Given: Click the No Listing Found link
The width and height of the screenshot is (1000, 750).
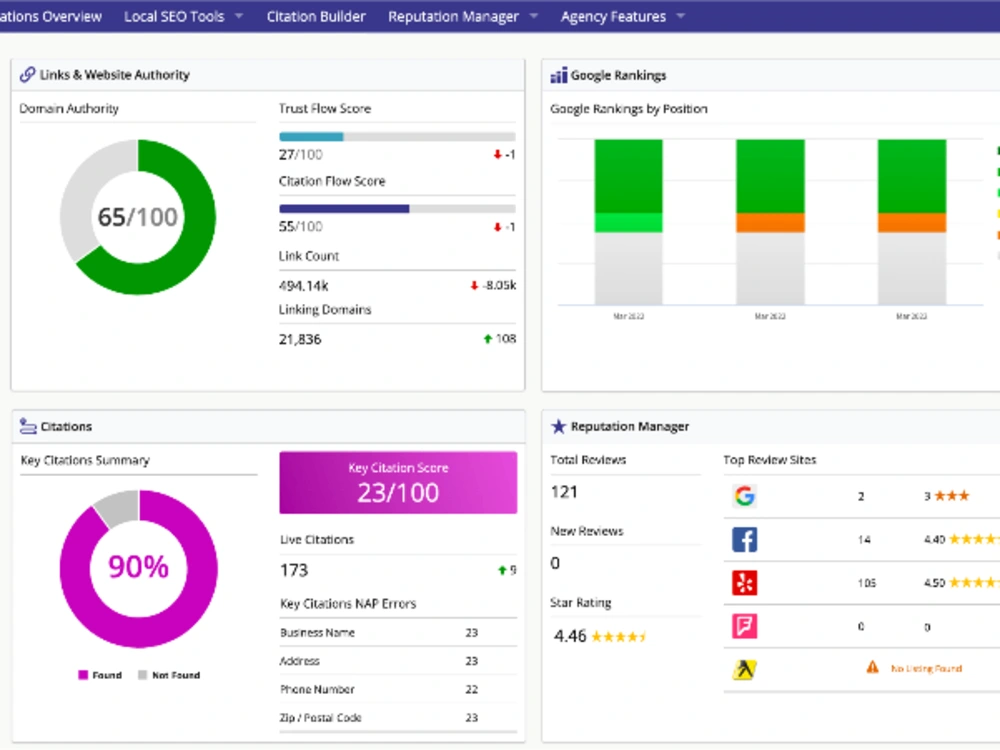Looking at the screenshot, I should pyautogui.click(x=926, y=668).
